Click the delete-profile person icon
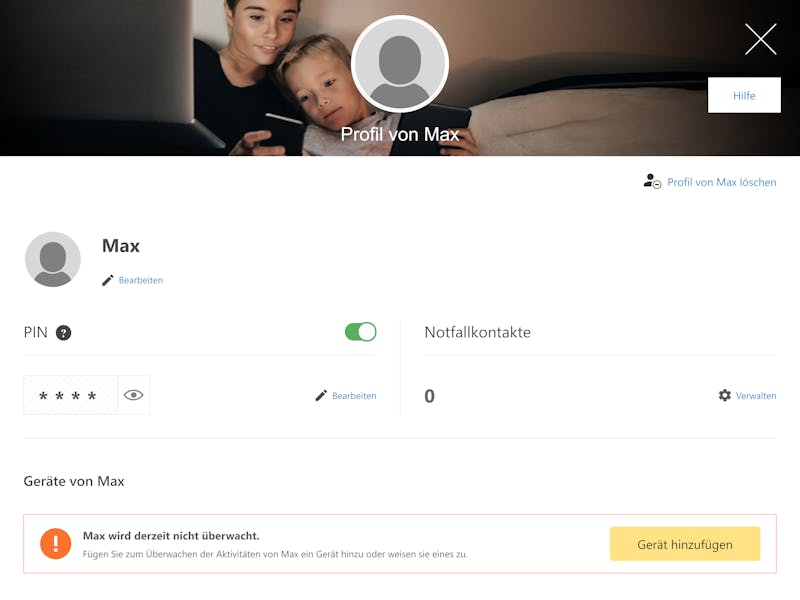This screenshot has height=600, width=800. tap(652, 181)
